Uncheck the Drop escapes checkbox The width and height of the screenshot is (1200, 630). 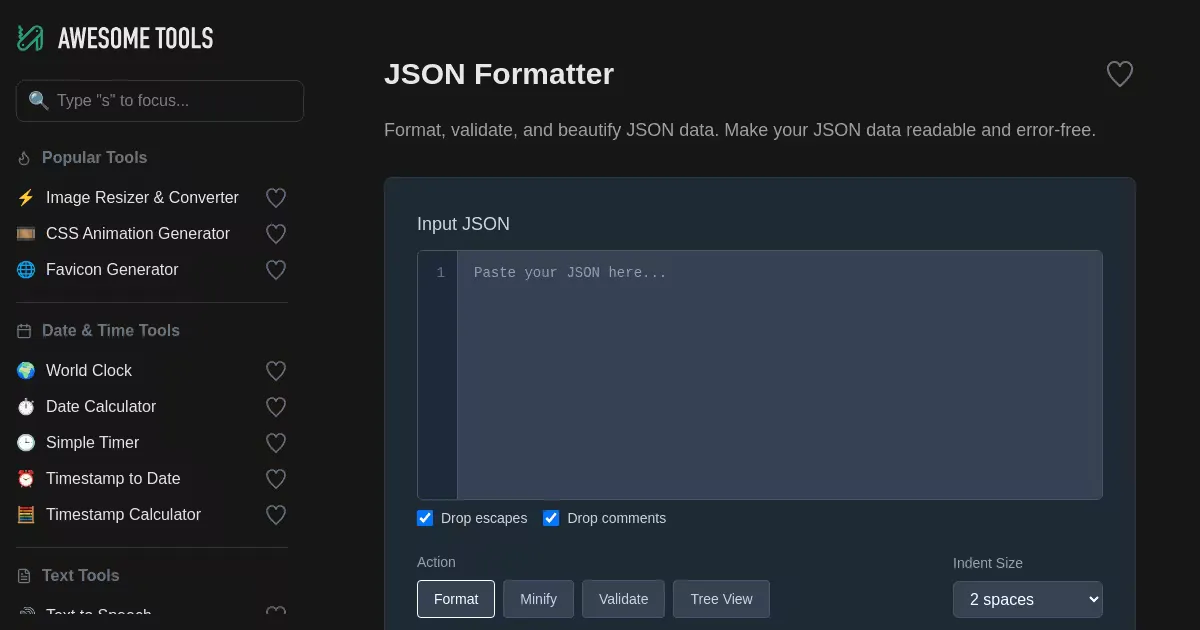425,518
